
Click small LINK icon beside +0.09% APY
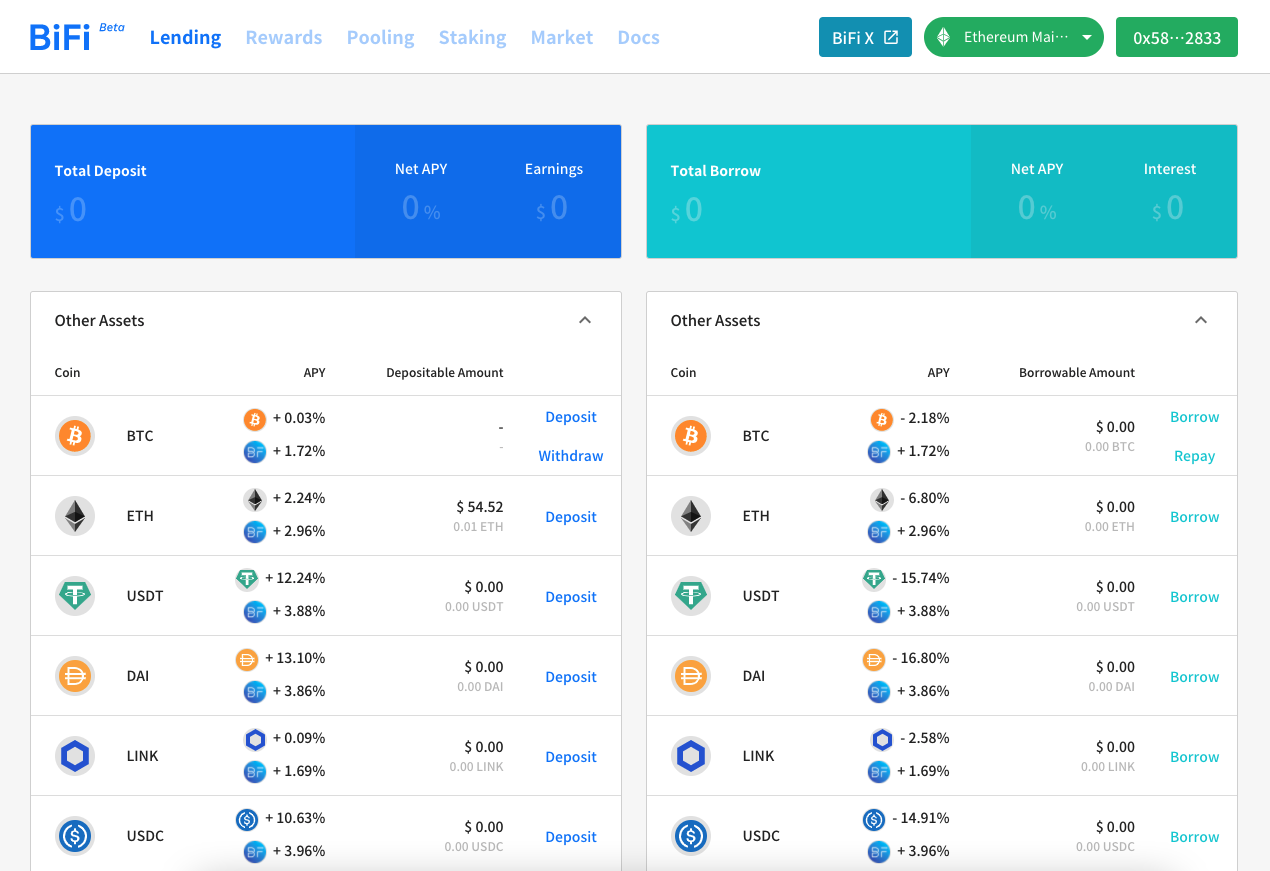[255, 739]
